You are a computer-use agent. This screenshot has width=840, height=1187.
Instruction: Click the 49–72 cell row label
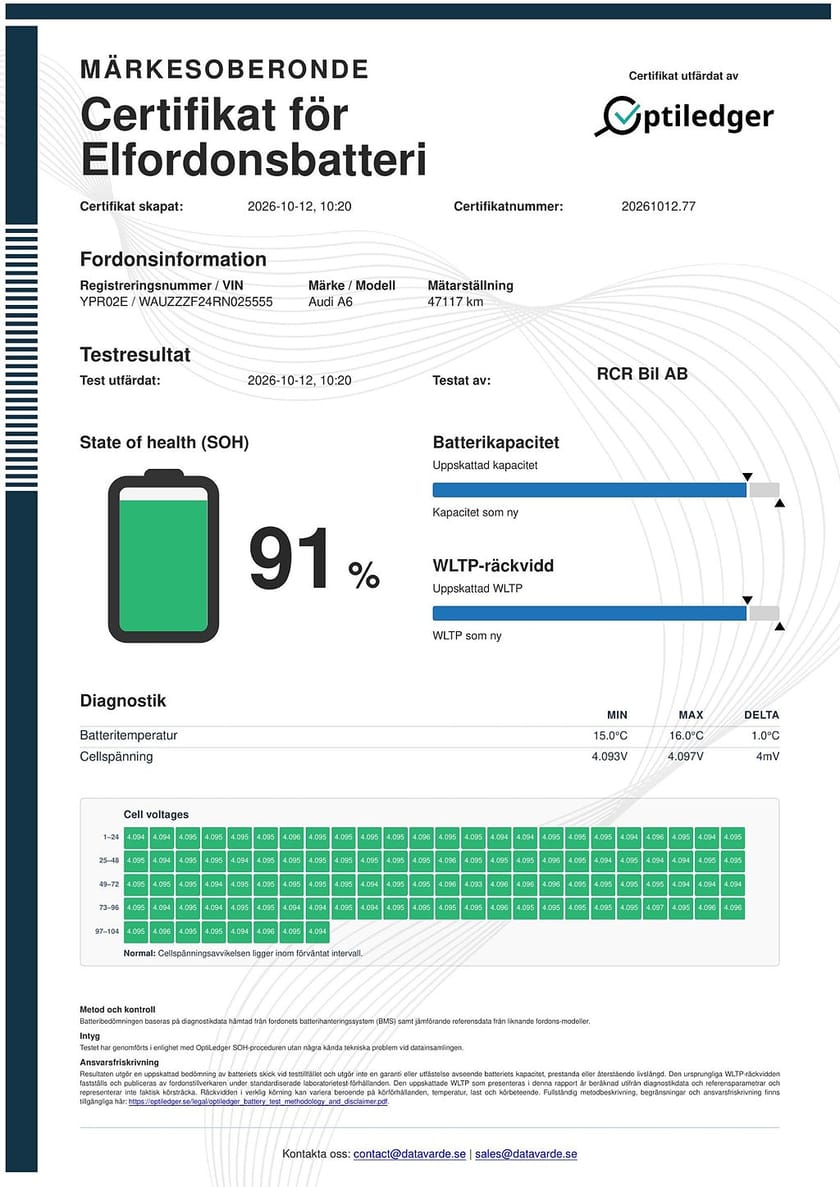tap(109, 884)
